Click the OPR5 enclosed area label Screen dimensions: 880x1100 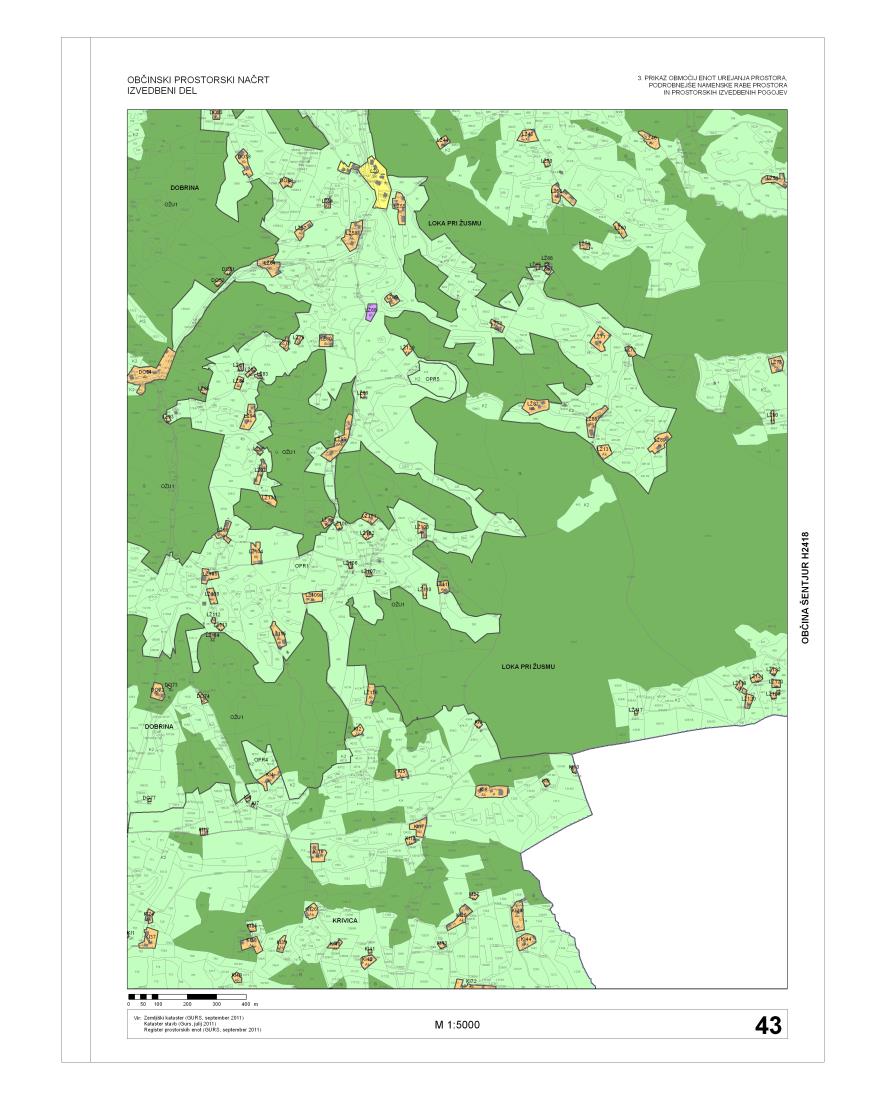433,380
